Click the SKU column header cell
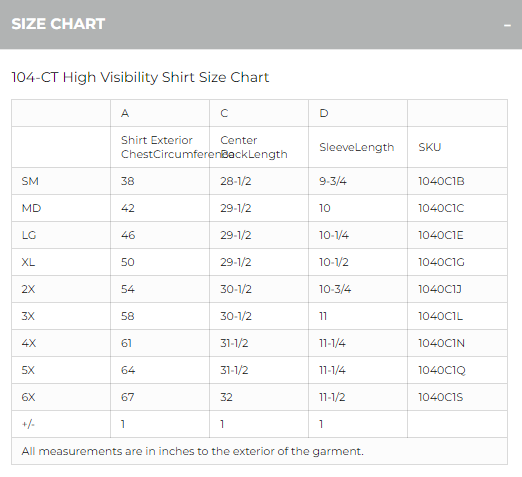The height and width of the screenshot is (477, 522). [457, 147]
